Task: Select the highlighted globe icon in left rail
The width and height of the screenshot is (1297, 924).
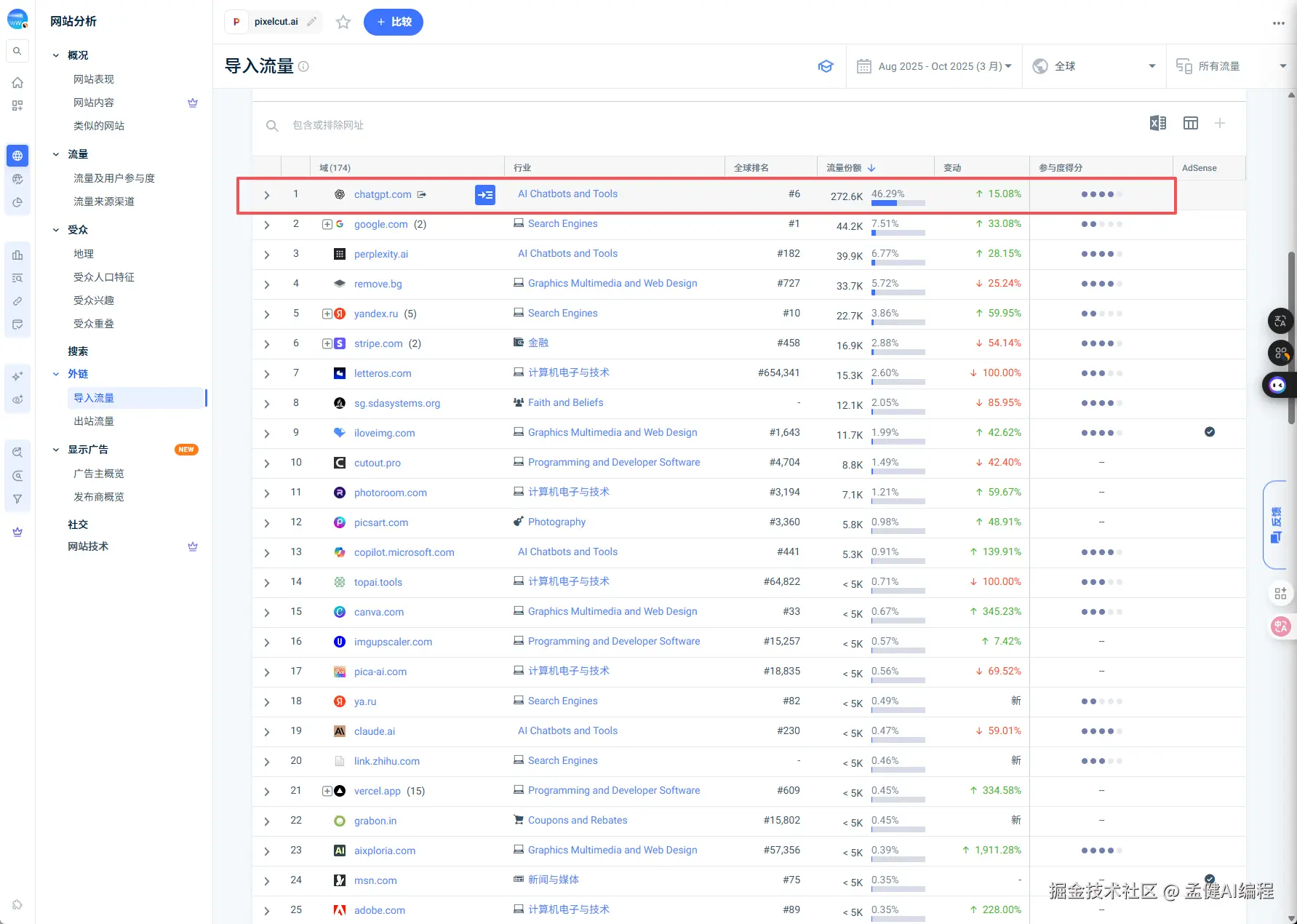Action: (17, 156)
